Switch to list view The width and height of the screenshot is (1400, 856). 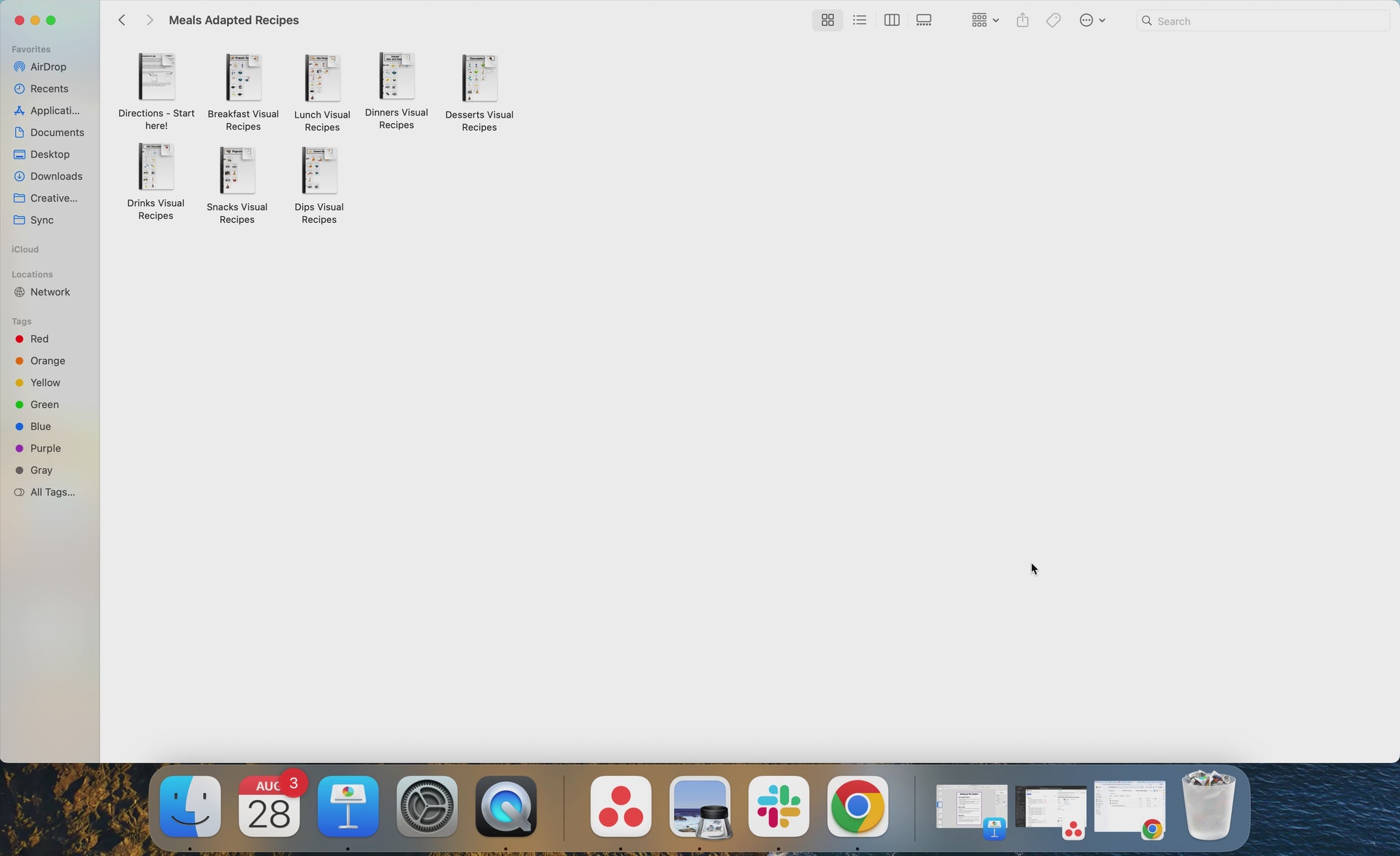(x=859, y=21)
